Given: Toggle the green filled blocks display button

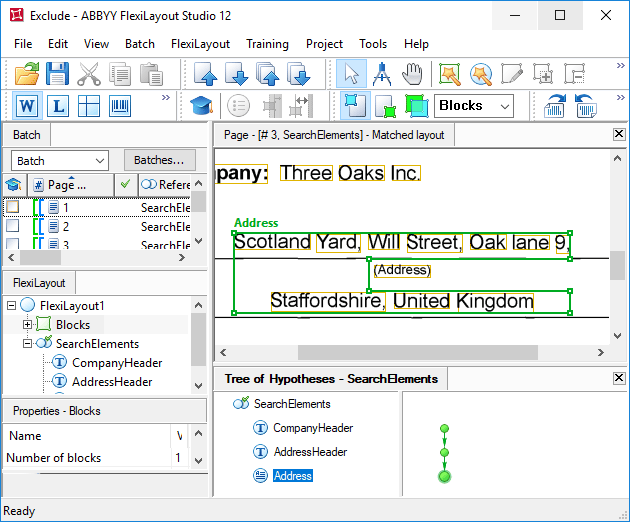Looking at the screenshot, I should (x=417, y=106).
